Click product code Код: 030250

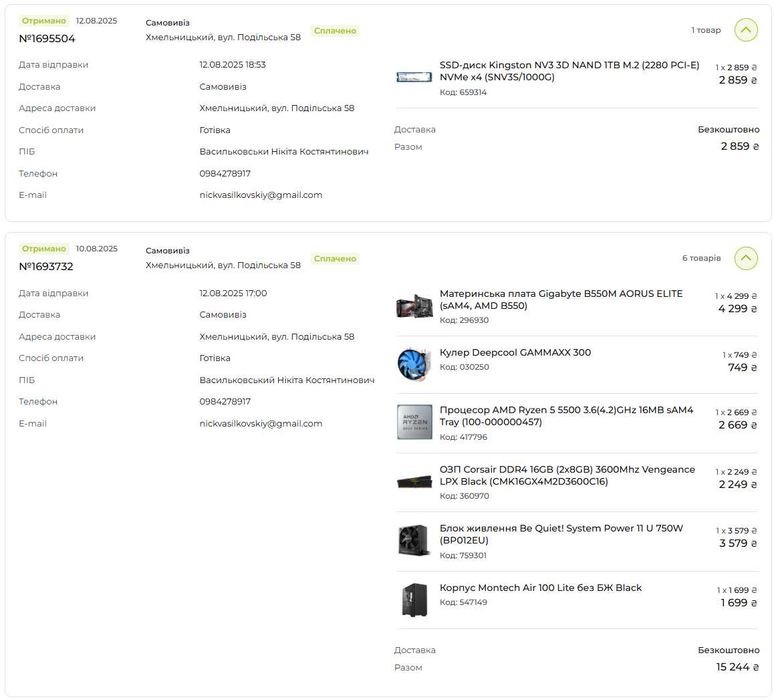(x=464, y=367)
